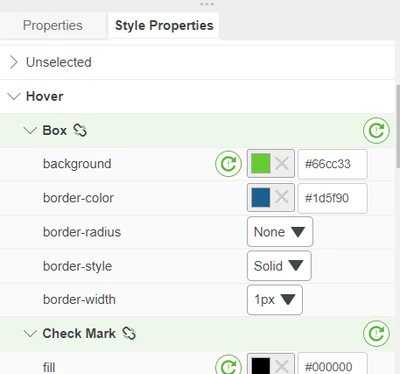400x374 pixels.
Task: Open the border-style Solid dropdown
Action: pyautogui.click(x=279, y=266)
